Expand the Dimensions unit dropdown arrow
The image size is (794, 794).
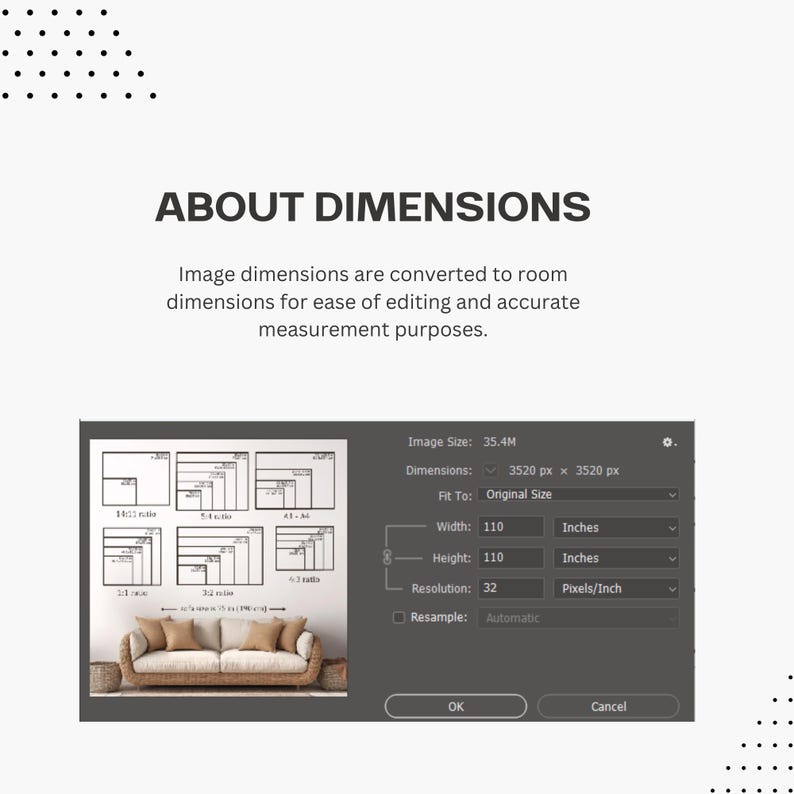490,470
